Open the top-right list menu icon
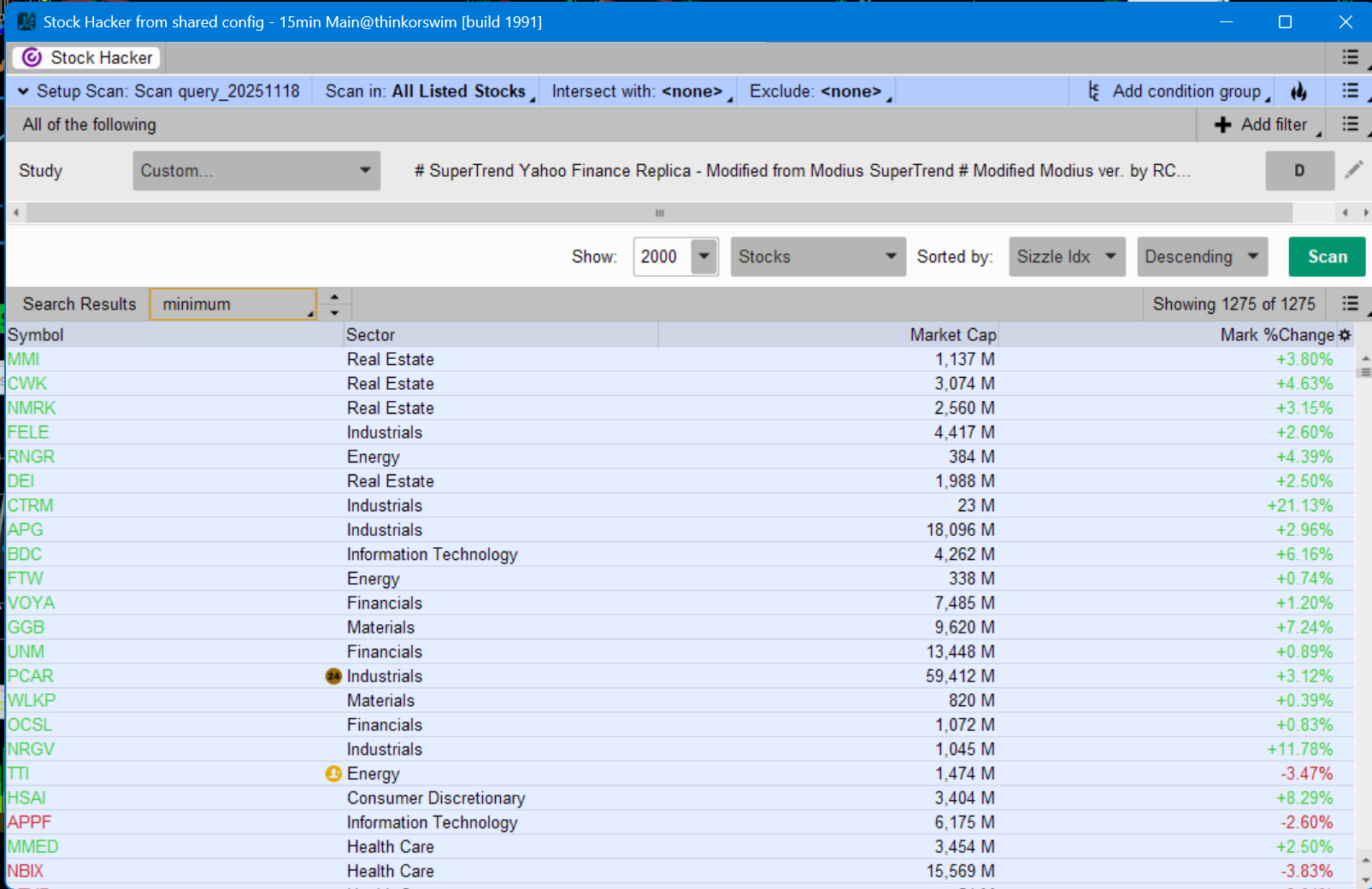This screenshot has height=889, width=1372. 1351,57
